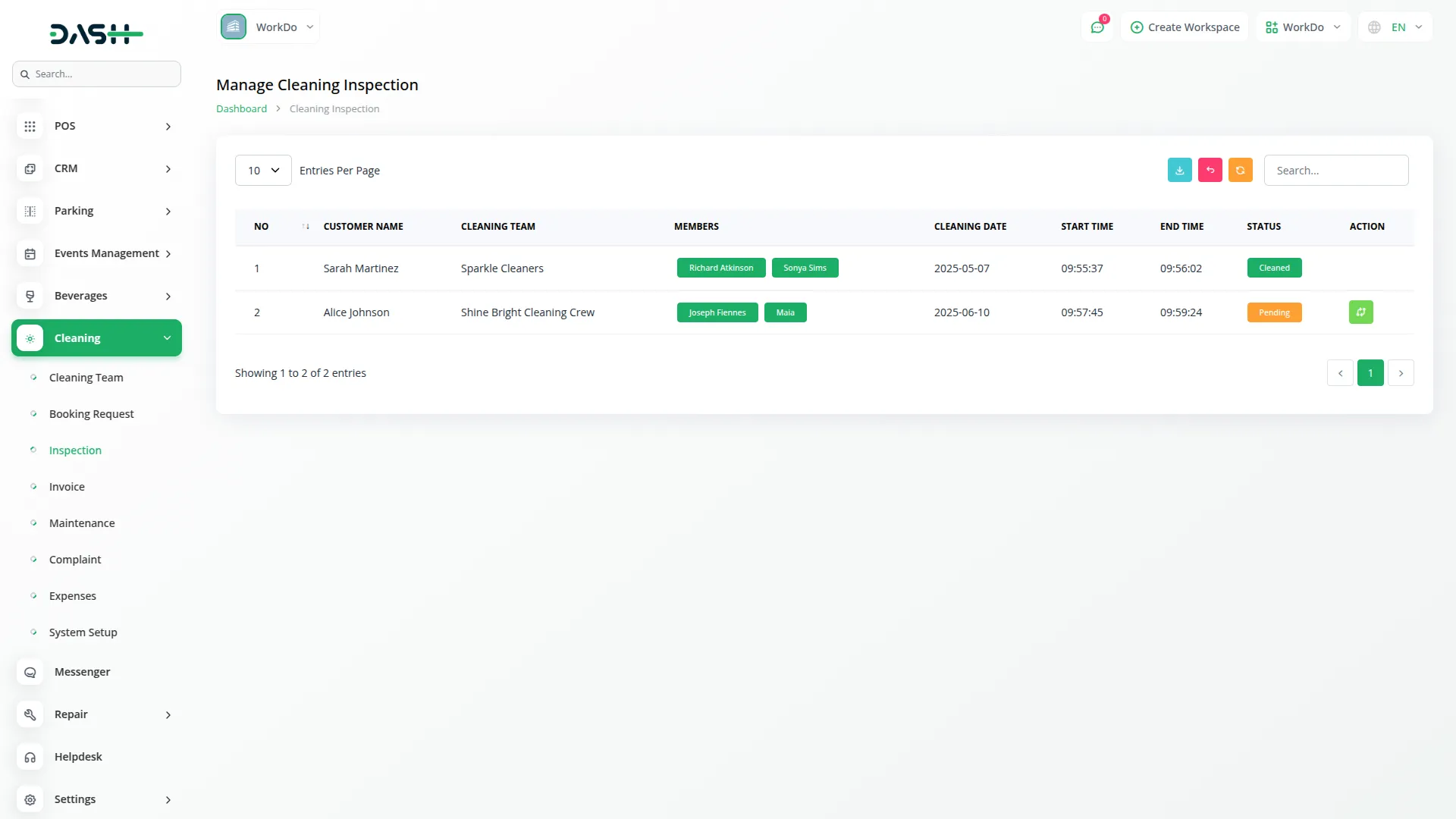Viewport: 1456px width, 819px height.
Task: Open the Booking Request submenu item
Action: (x=91, y=414)
